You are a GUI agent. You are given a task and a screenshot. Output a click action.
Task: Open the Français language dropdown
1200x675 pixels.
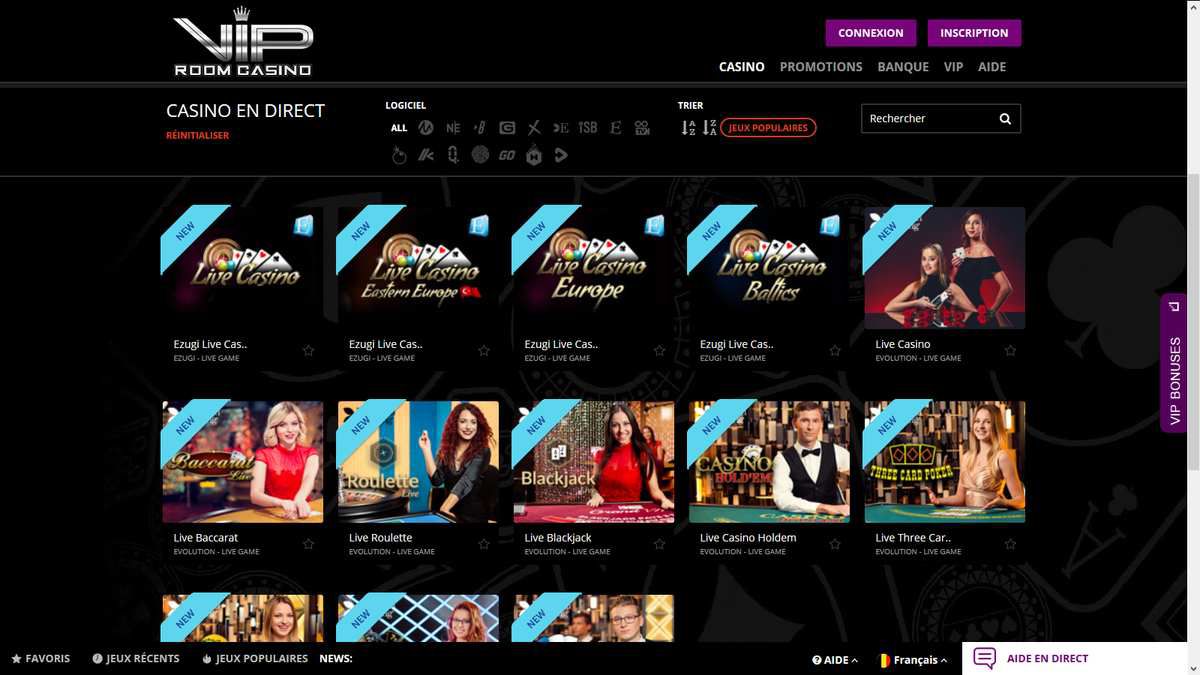point(912,660)
